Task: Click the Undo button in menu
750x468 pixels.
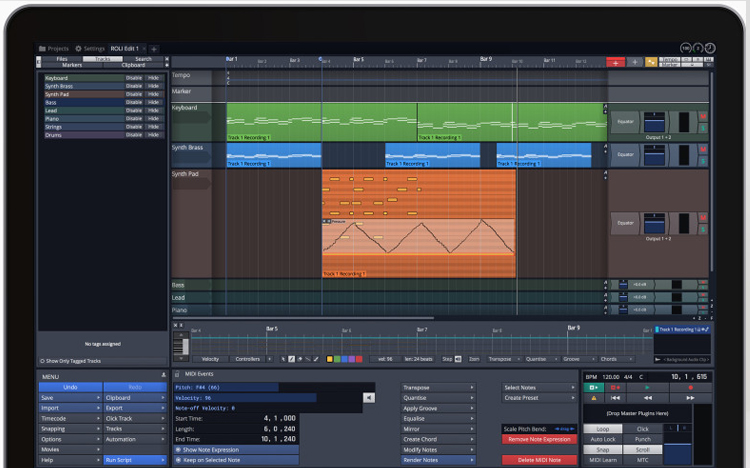Action: (70, 387)
